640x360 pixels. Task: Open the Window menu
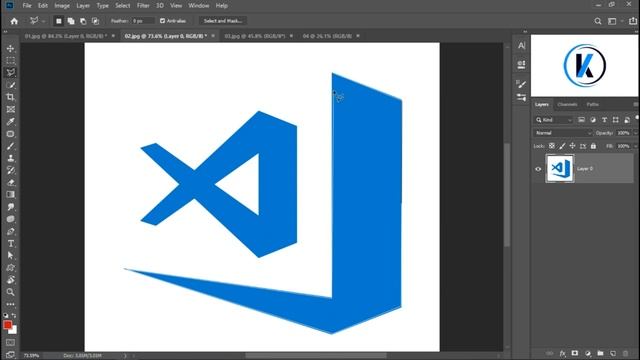[x=199, y=6]
